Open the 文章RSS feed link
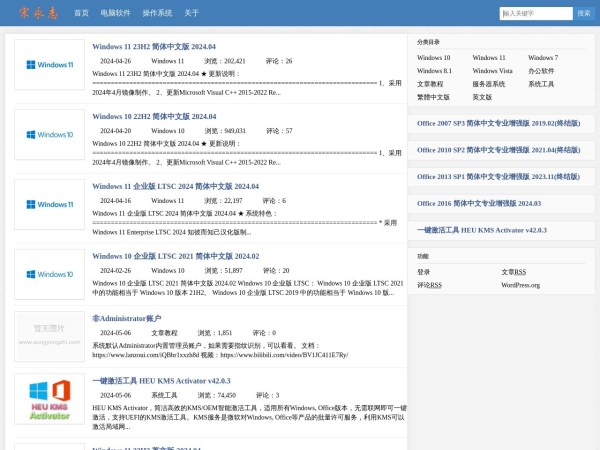 514,272
